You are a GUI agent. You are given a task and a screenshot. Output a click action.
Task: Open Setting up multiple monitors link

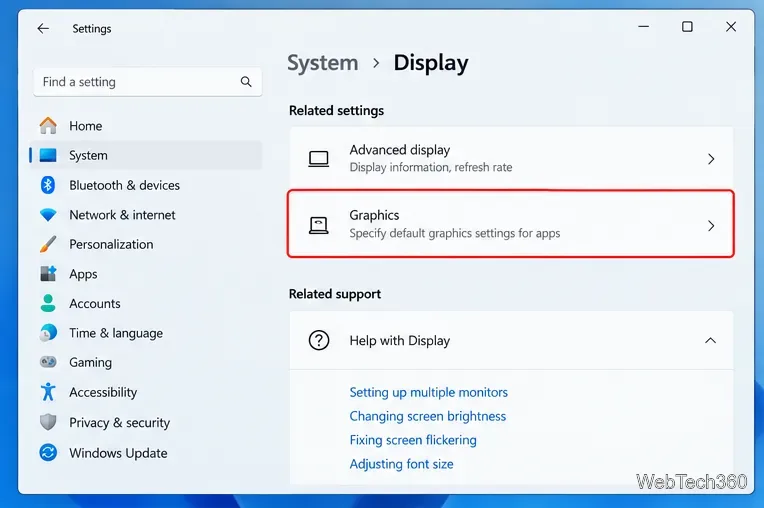pos(428,392)
